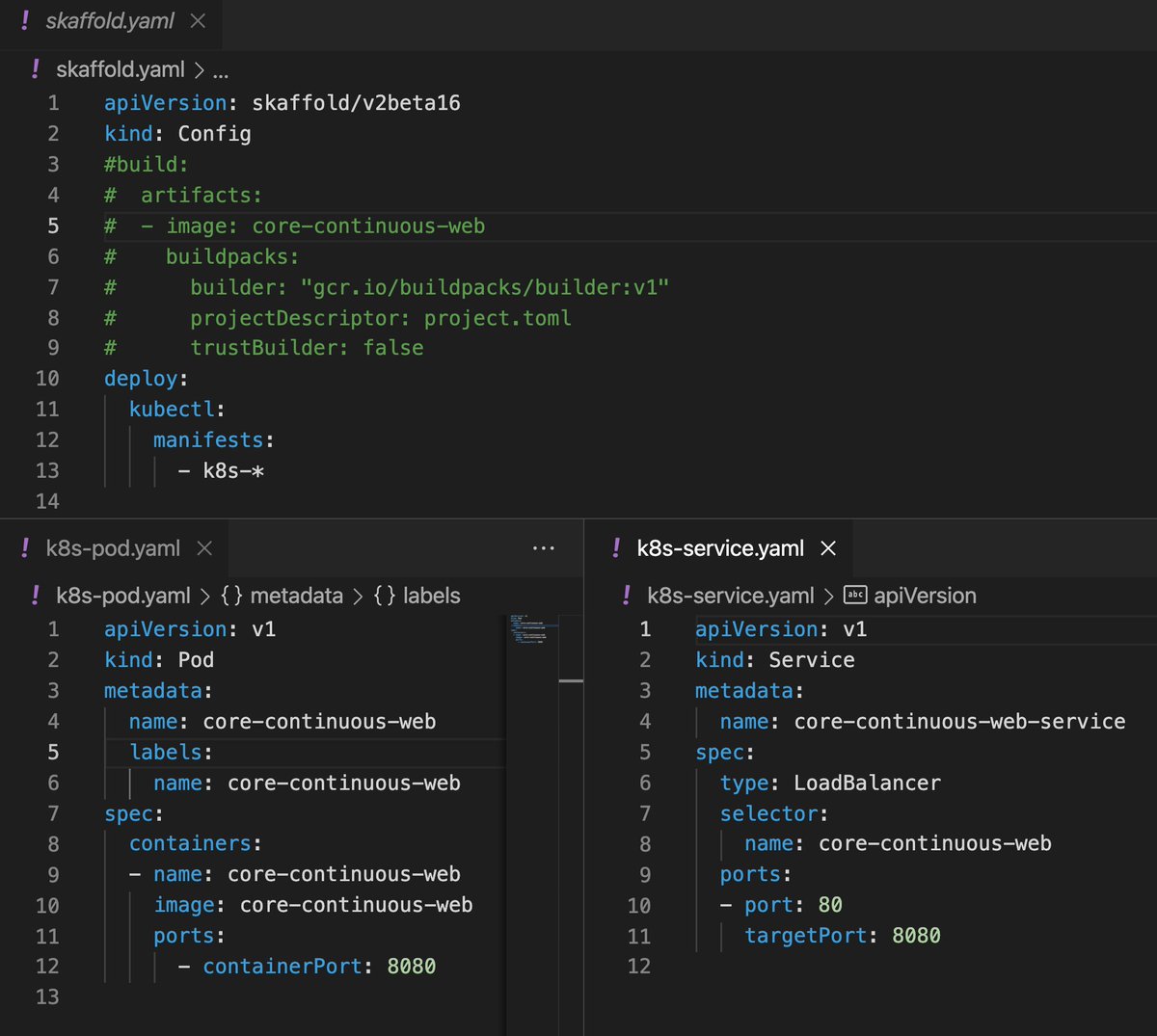1157x1036 pixels.
Task: Click 'selector:' key in service spec
Action: (774, 813)
